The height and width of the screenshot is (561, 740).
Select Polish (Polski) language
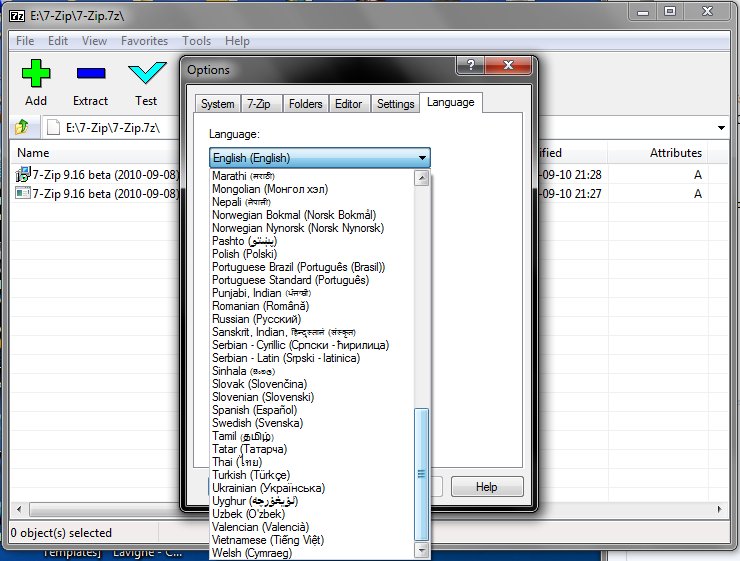(x=311, y=254)
